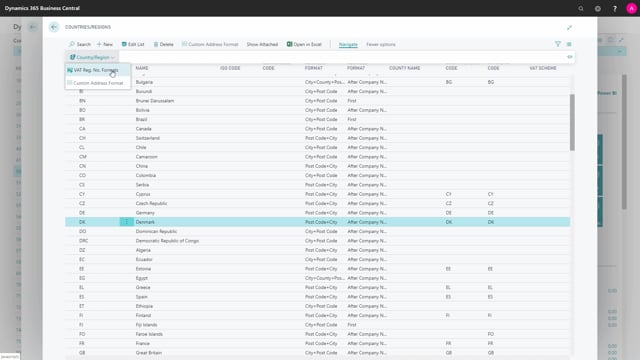Sort by the NAME column header
This screenshot has height=360, width=640.
point(142,68)
